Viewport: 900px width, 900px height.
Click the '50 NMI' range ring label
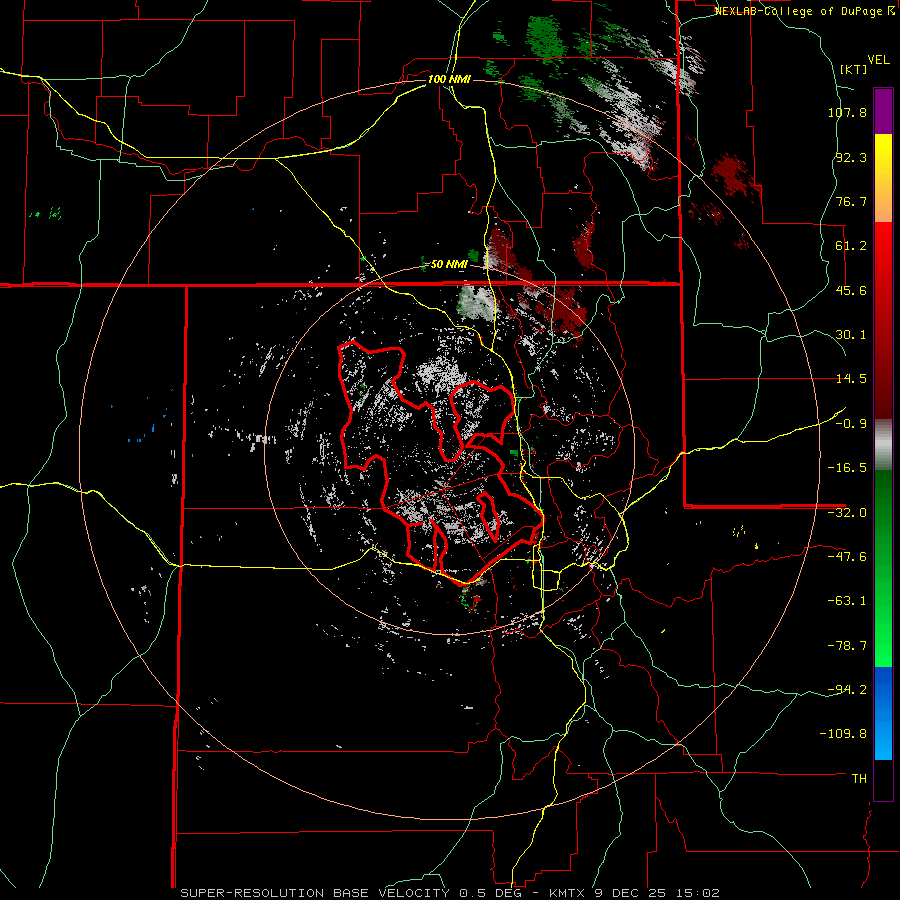tap(449, 264)
